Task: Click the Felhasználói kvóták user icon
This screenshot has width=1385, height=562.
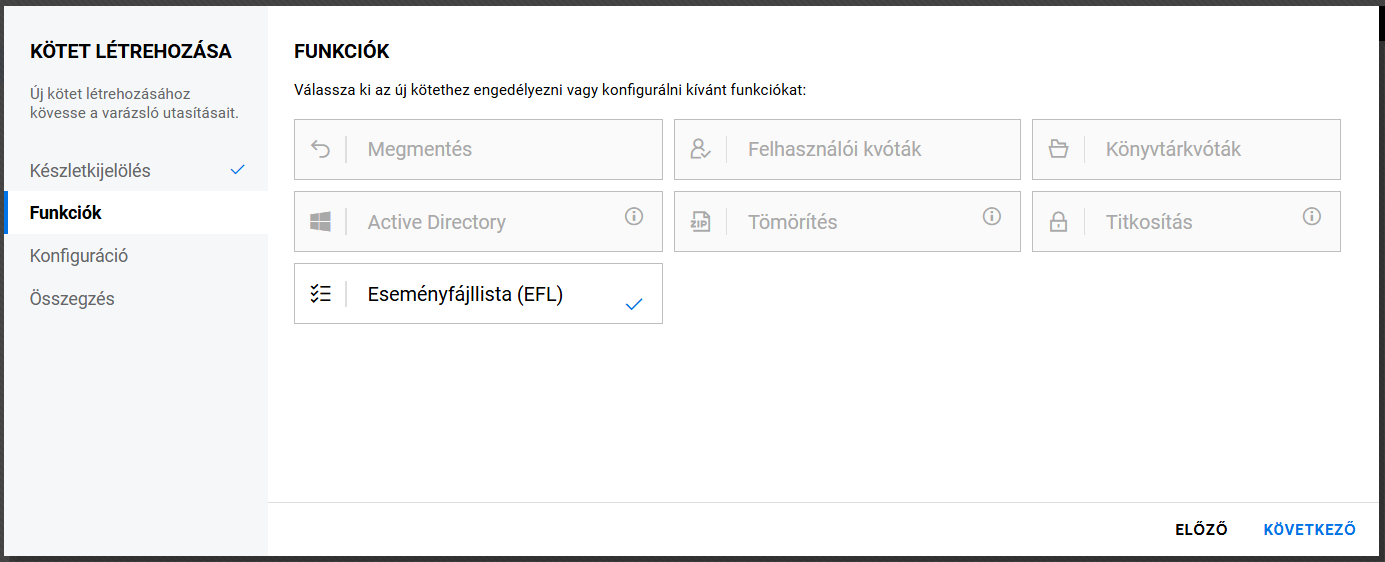Action: [x=700, y=149]
